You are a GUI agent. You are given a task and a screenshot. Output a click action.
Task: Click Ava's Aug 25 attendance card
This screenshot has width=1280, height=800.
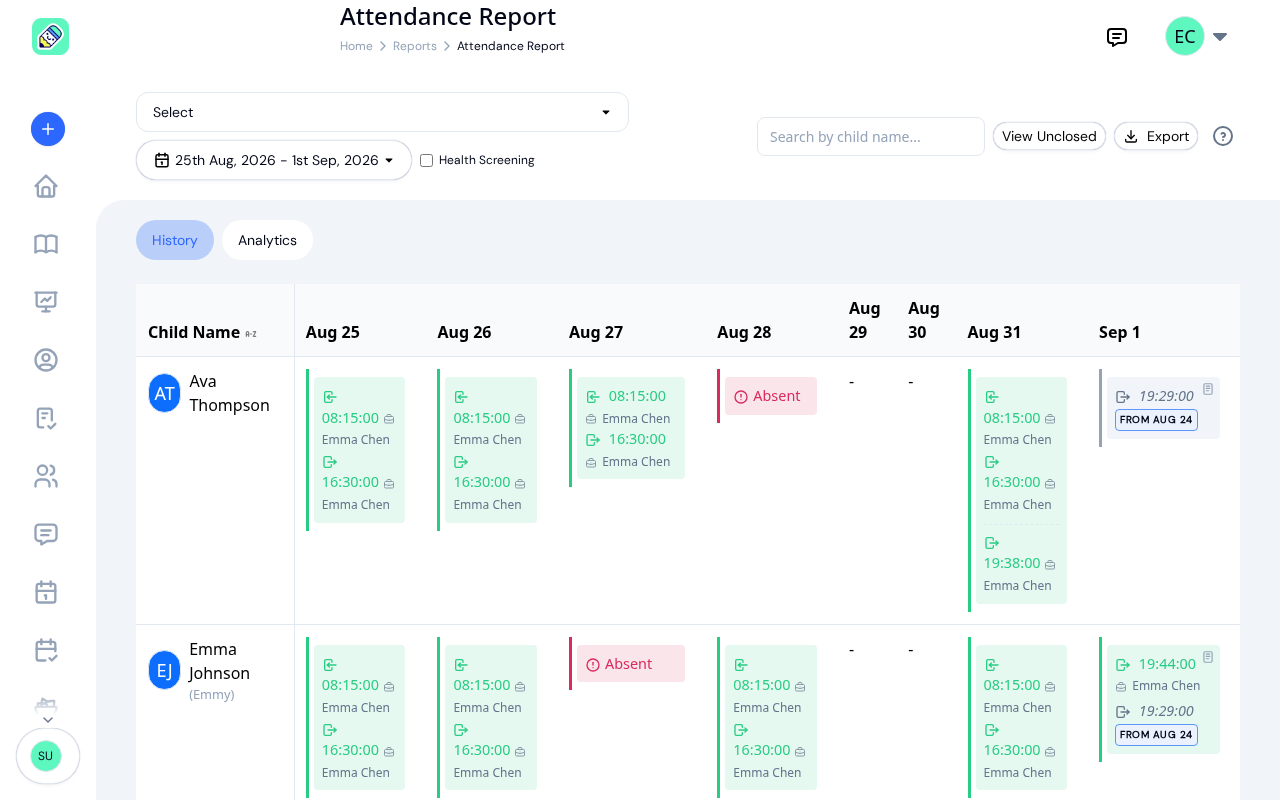[359, 450]
